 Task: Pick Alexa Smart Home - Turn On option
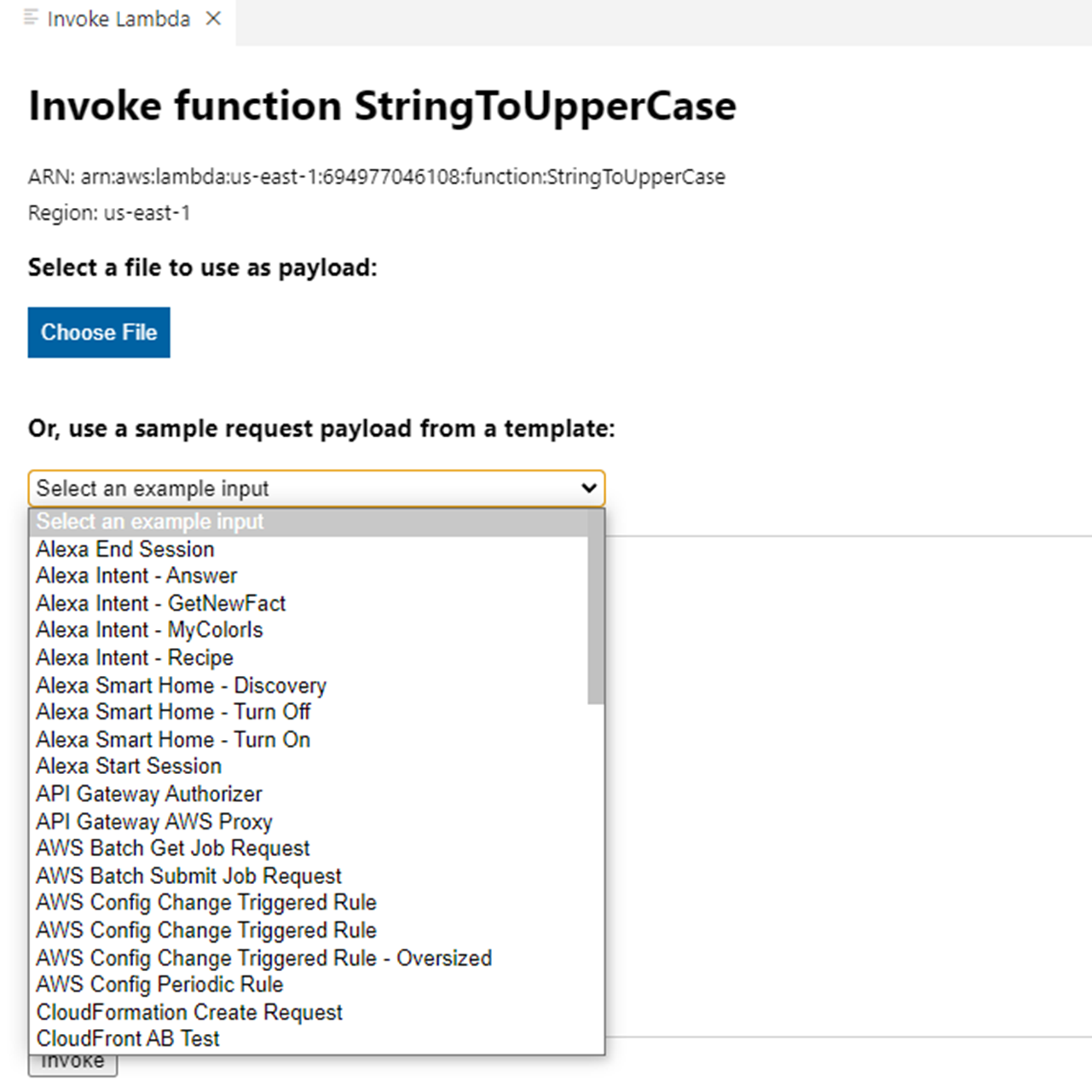(309, 740)
